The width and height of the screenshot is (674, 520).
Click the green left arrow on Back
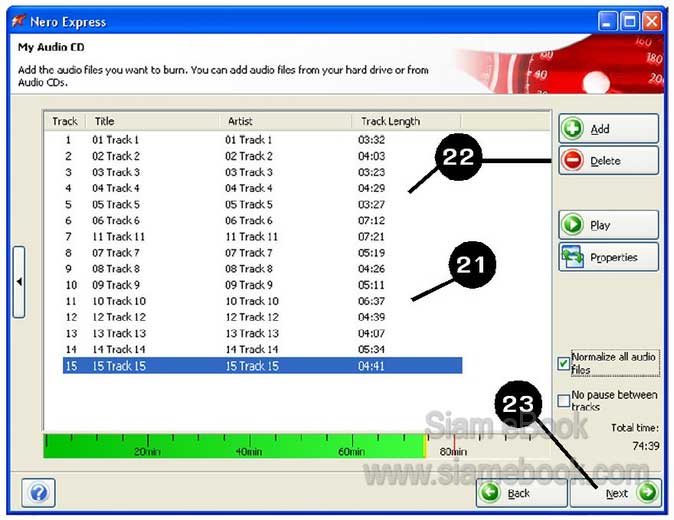tap(490, 492)
